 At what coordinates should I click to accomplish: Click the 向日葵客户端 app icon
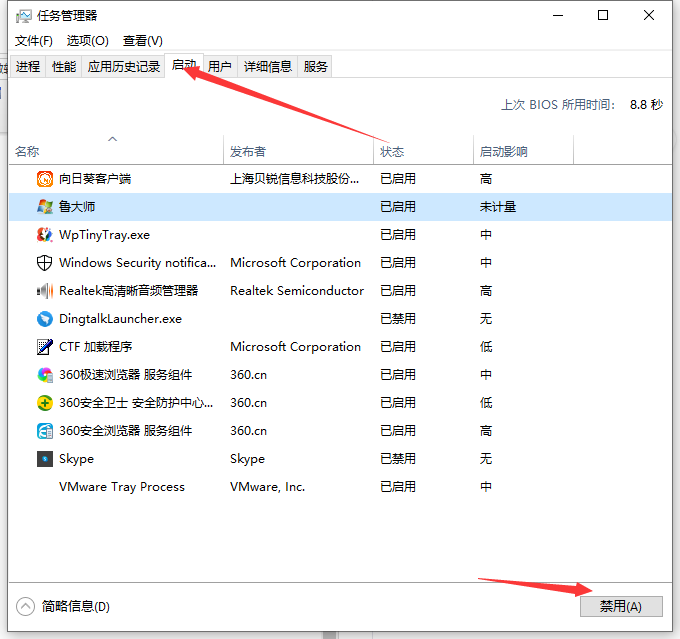click(x=45, y=179)
